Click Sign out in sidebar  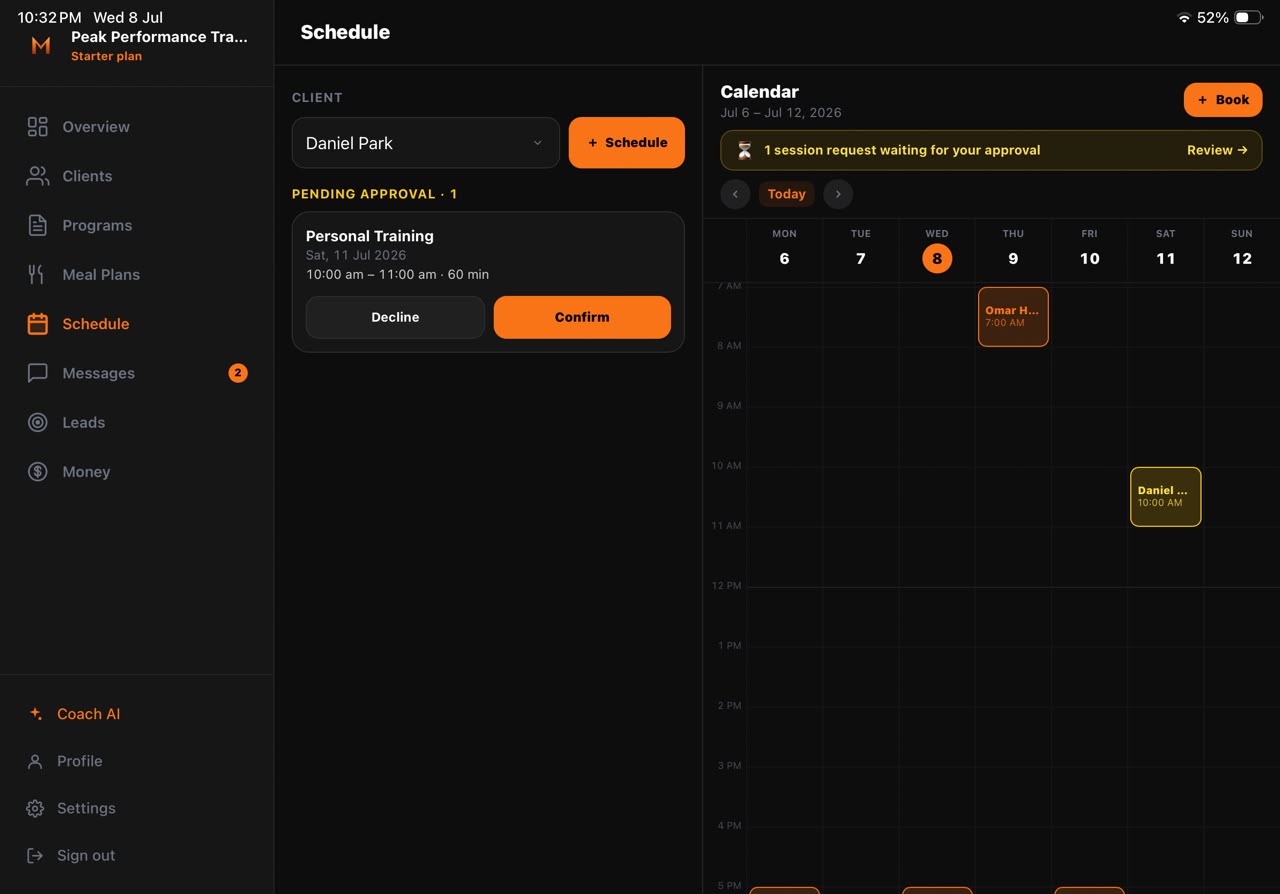(x=137, y=855)
